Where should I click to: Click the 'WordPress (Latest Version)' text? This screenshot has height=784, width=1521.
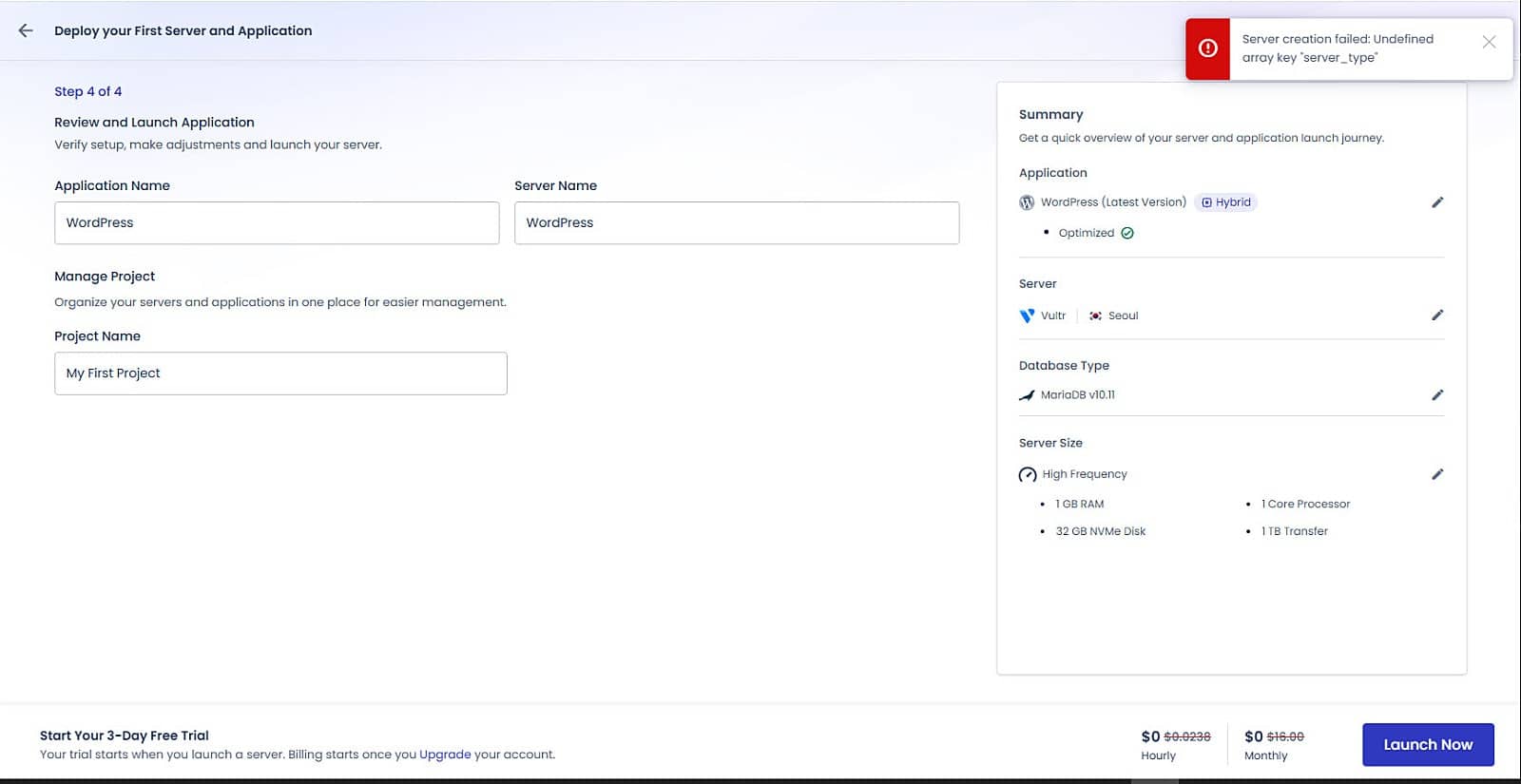click(1113, 202)
